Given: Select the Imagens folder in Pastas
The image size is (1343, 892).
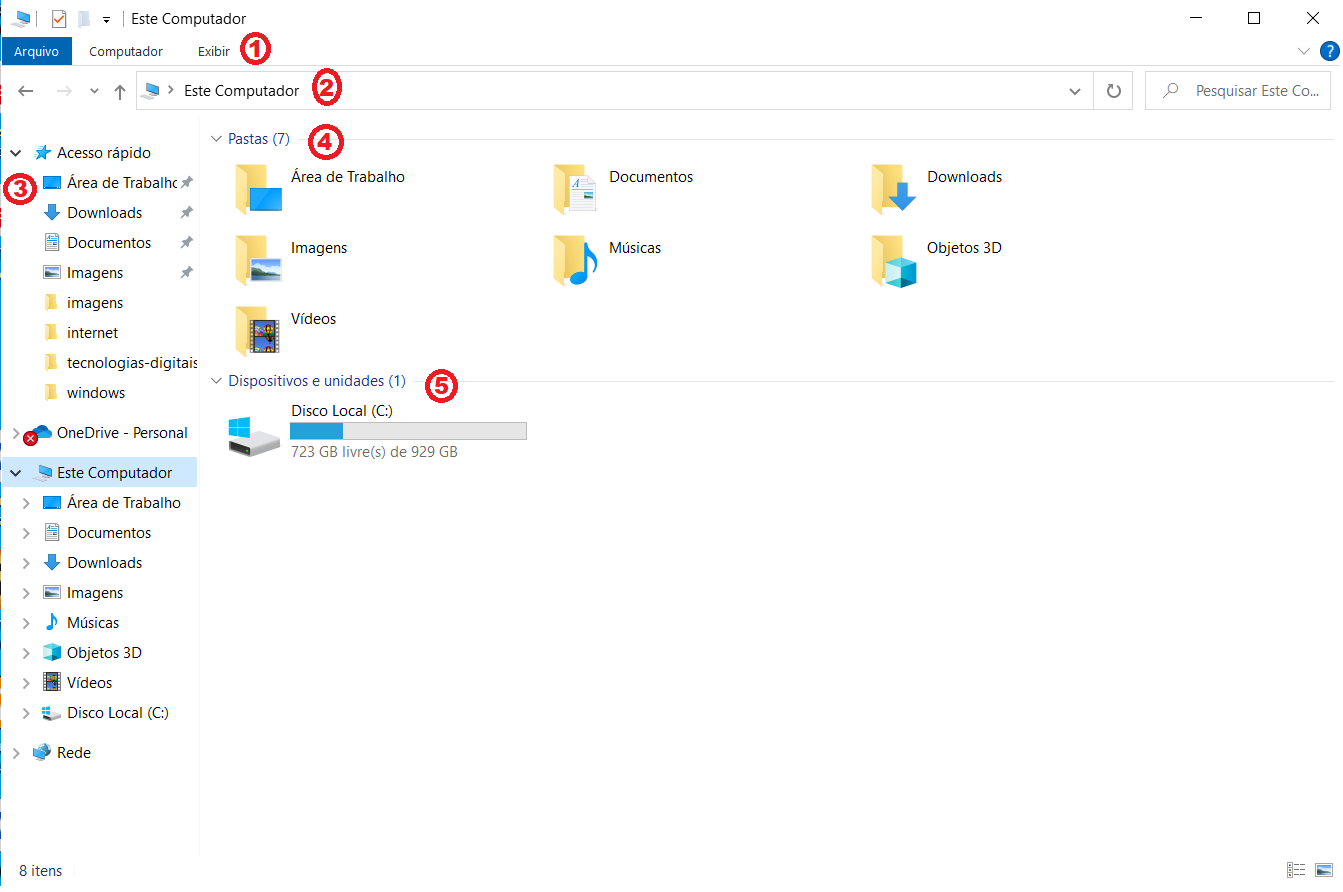Looking at the screenshot, I should [258, 260].
